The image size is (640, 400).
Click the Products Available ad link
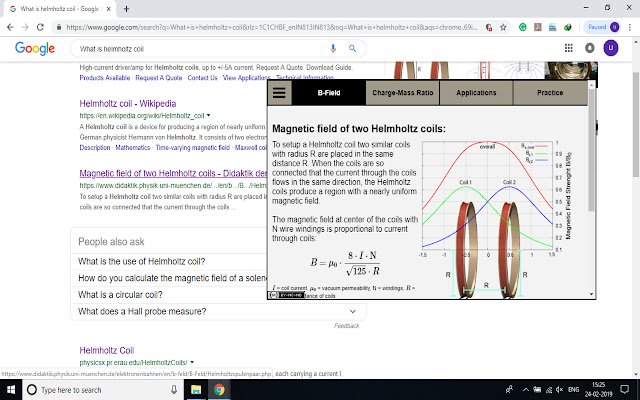click(x=104, y=78)
